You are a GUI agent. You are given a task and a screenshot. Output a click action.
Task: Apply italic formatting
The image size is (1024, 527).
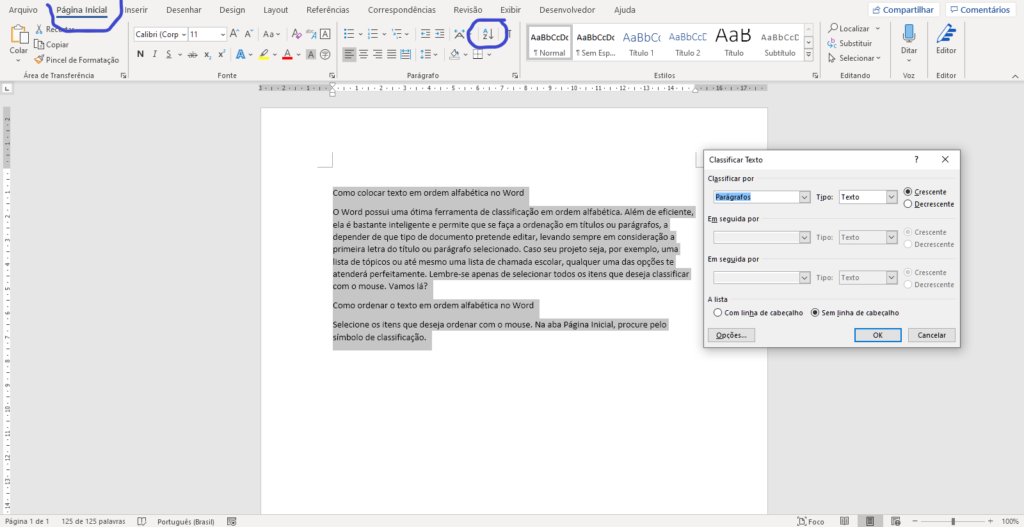pyautogui.click(x=155, y=54)
